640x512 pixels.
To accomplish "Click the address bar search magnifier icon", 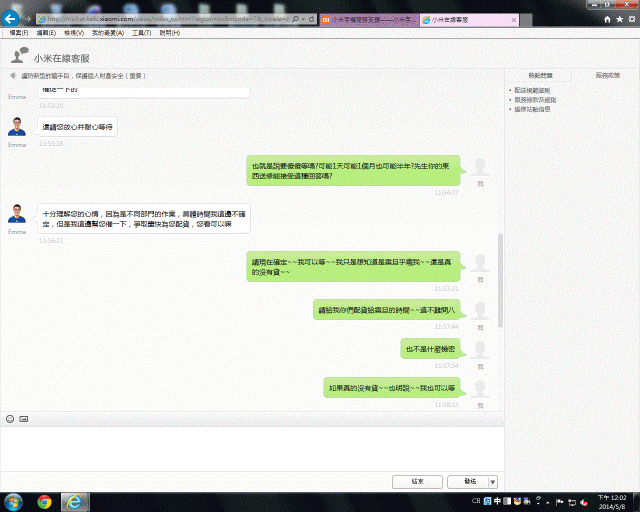I will click(296, 19).
